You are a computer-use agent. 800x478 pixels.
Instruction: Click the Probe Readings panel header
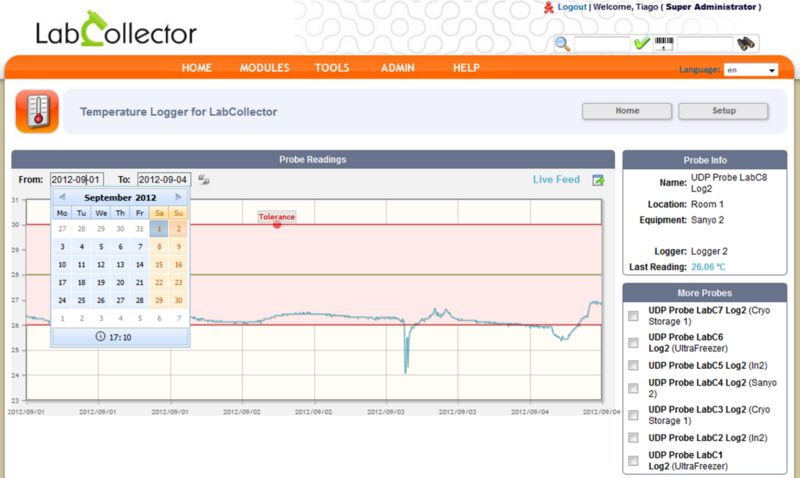(313, 159)
